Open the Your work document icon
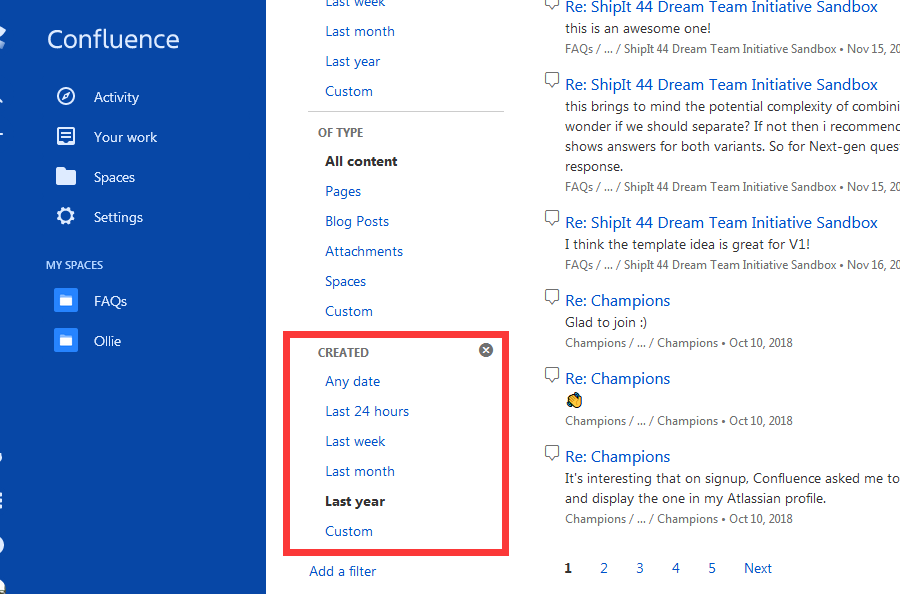Image resolution: width=900 pixels, height=594 pixels. click(66, 137)
